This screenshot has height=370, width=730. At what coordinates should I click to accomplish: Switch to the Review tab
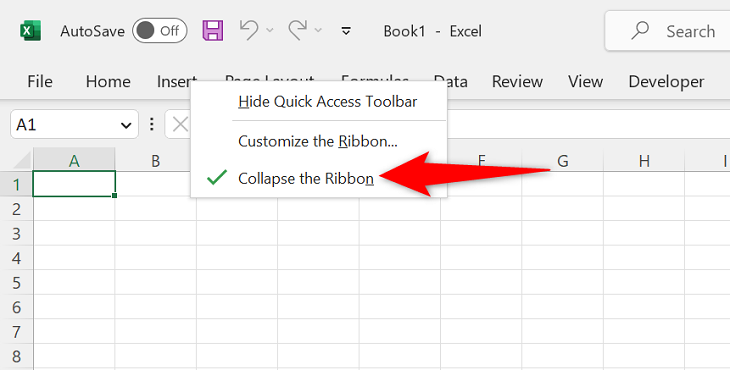517,81
